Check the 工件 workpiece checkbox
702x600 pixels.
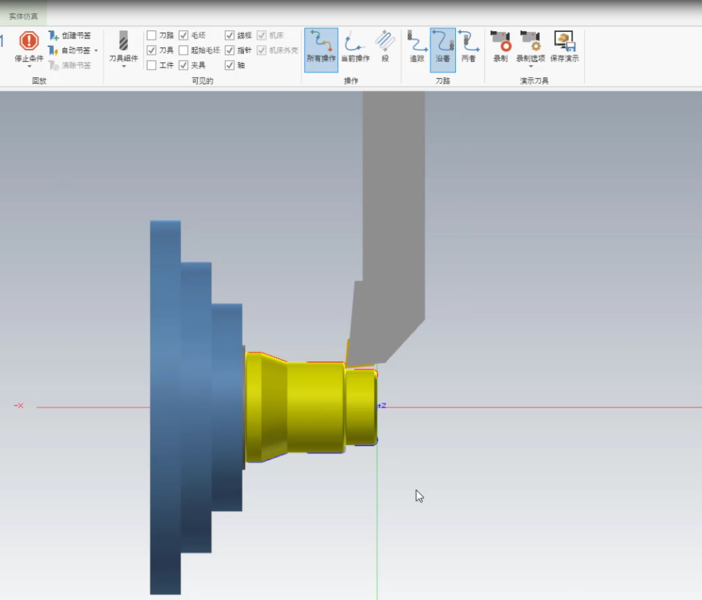(x=152, y=65)
